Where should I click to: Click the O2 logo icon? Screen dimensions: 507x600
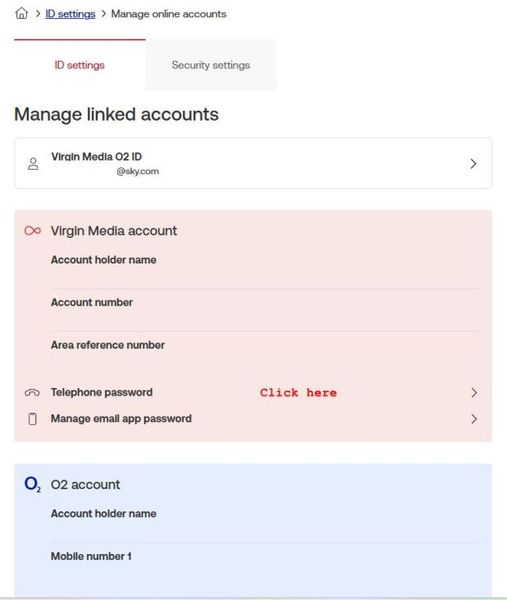[x=33, y=484]
